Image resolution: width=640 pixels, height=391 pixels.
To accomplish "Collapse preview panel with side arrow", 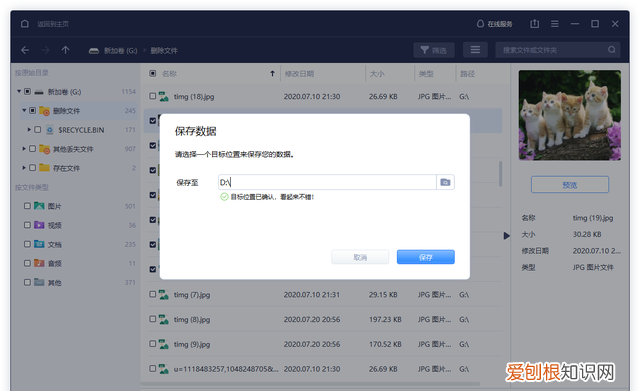I will (x=507, y=235).
